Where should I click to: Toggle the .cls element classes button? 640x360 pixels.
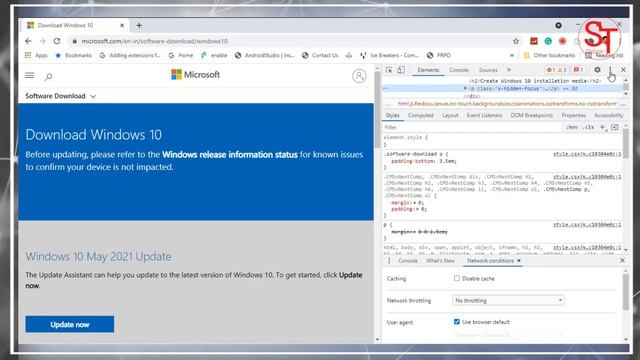588,127
